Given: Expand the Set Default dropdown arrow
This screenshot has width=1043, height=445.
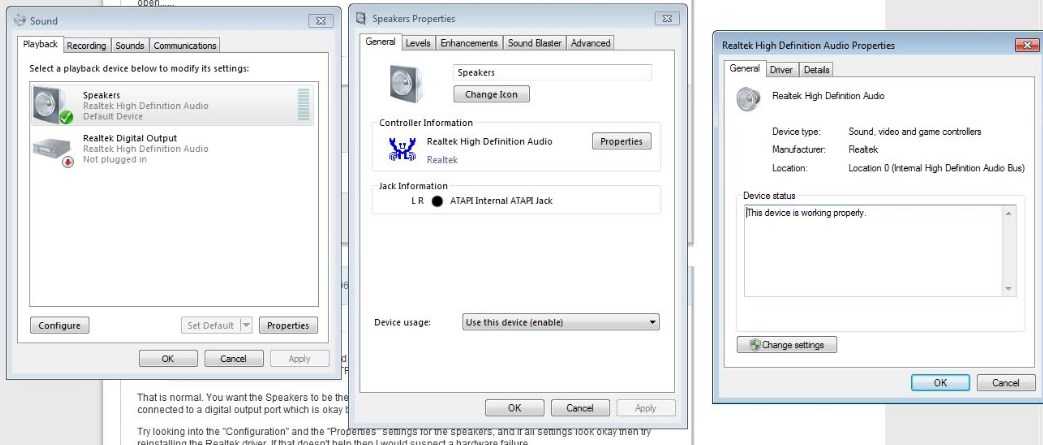Looking at the screenshot, I should pyautogui.click(x=246, y=325).
